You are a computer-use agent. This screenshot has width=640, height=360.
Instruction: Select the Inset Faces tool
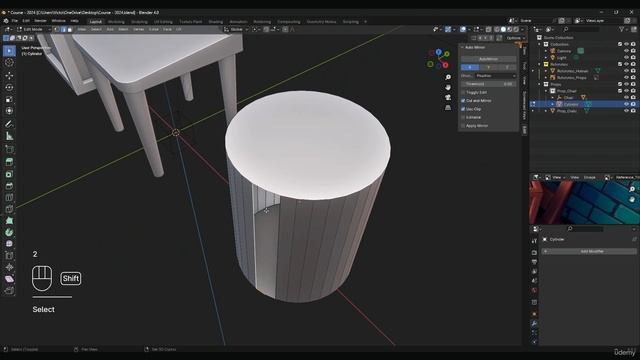tap(9, 174)
